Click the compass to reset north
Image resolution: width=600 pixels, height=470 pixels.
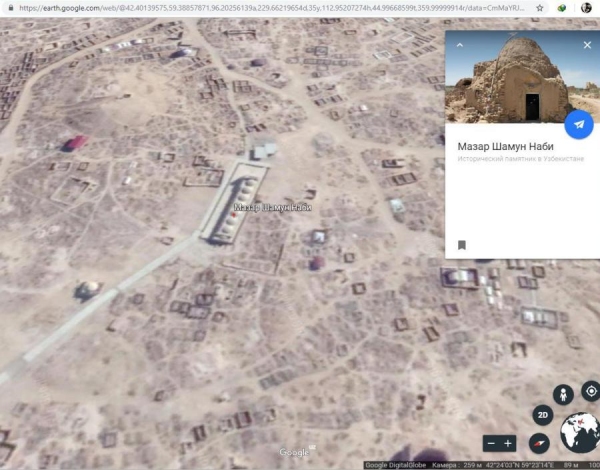tap(541, 442)
